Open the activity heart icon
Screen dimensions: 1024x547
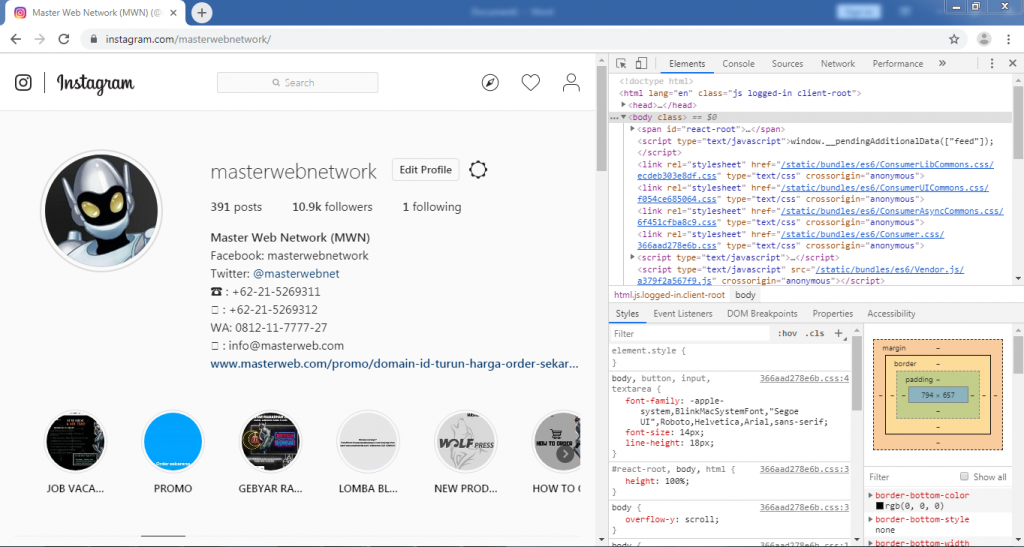coord(530,83)
